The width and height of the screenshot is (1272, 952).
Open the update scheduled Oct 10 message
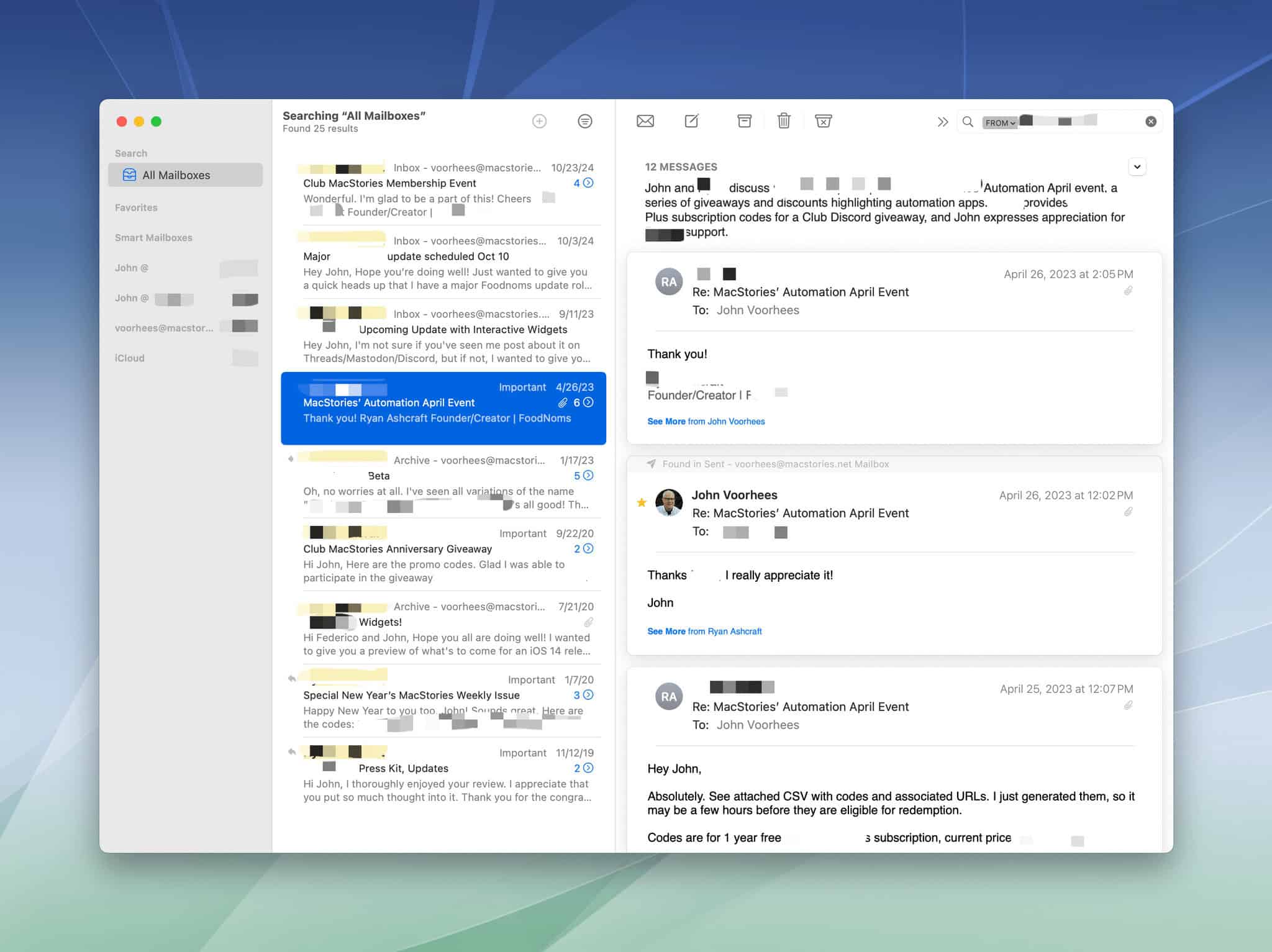click(443, 263)
